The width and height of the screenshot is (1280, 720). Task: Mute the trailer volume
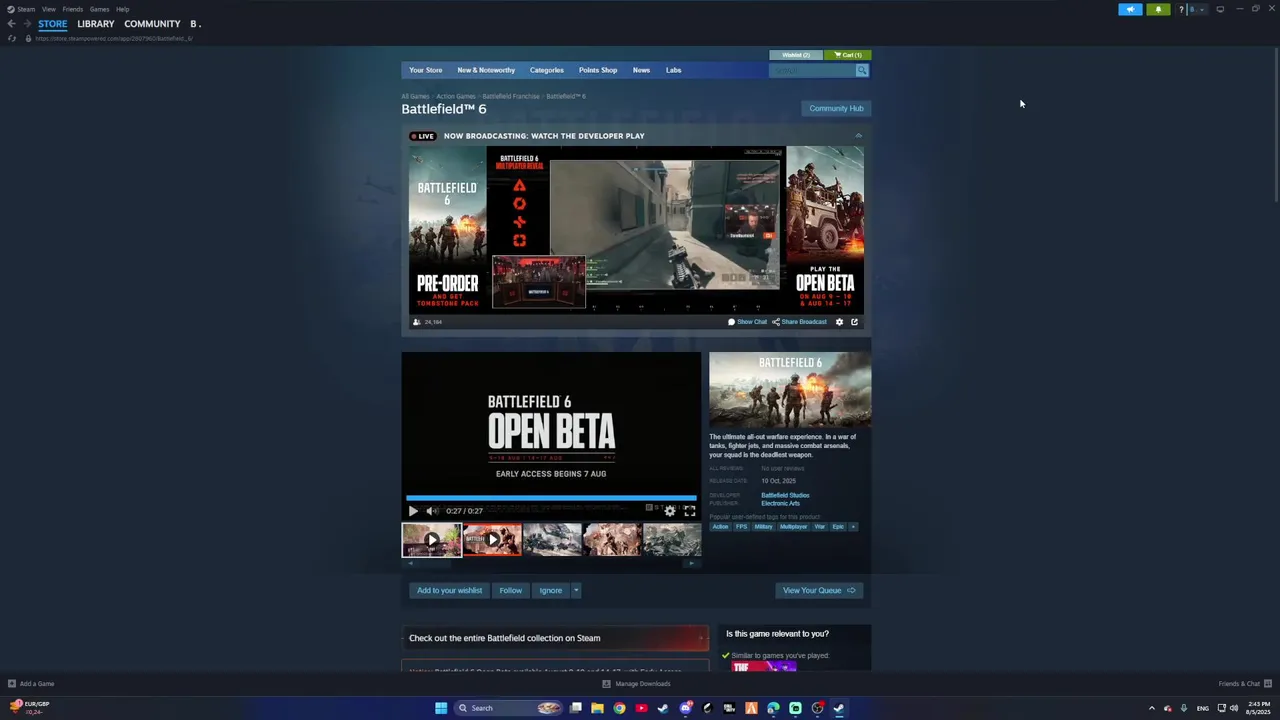(x=431, y=511)
